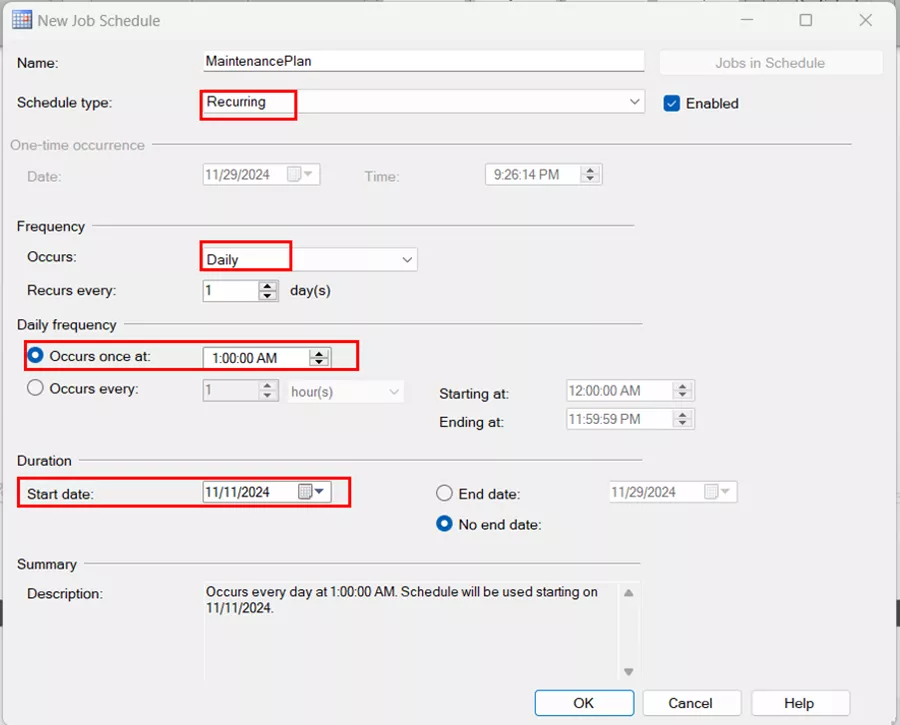Click the one-time Time stepper arrows
The width and height of the screenshot is (900, 725).
click(590, 175)
